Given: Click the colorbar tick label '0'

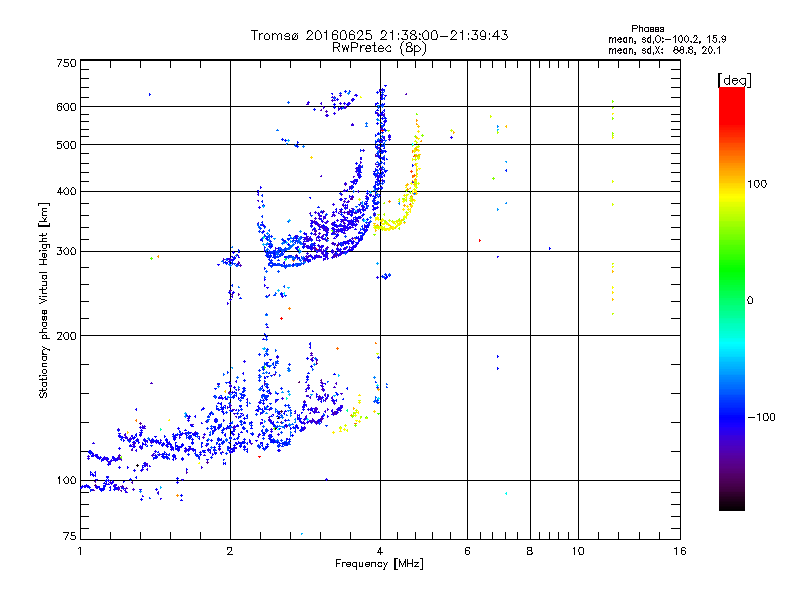Looking at the screenshot, I should click(x=750, y=301).
